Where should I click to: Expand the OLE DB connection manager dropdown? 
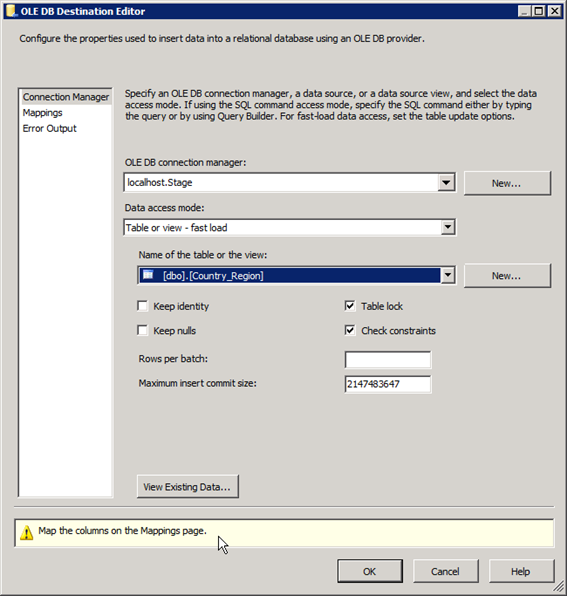click(446, 182)
